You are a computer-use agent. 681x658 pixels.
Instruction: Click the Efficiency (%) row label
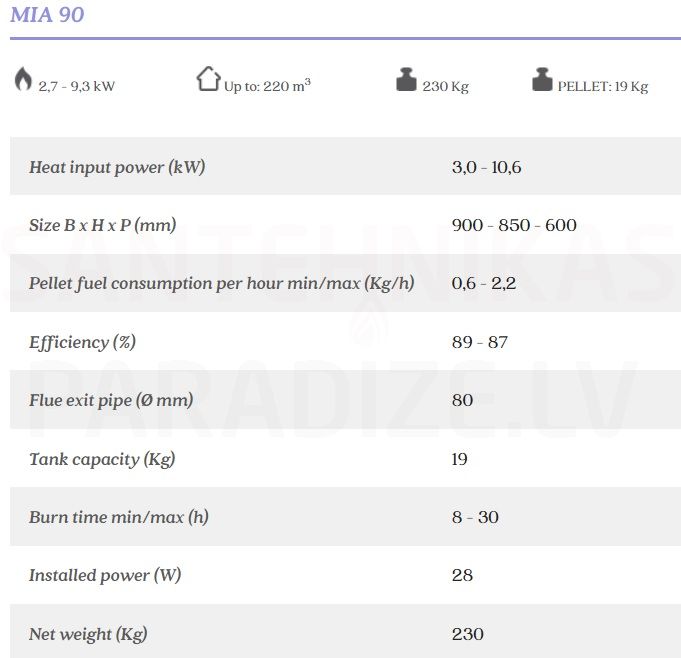(83, 342)
